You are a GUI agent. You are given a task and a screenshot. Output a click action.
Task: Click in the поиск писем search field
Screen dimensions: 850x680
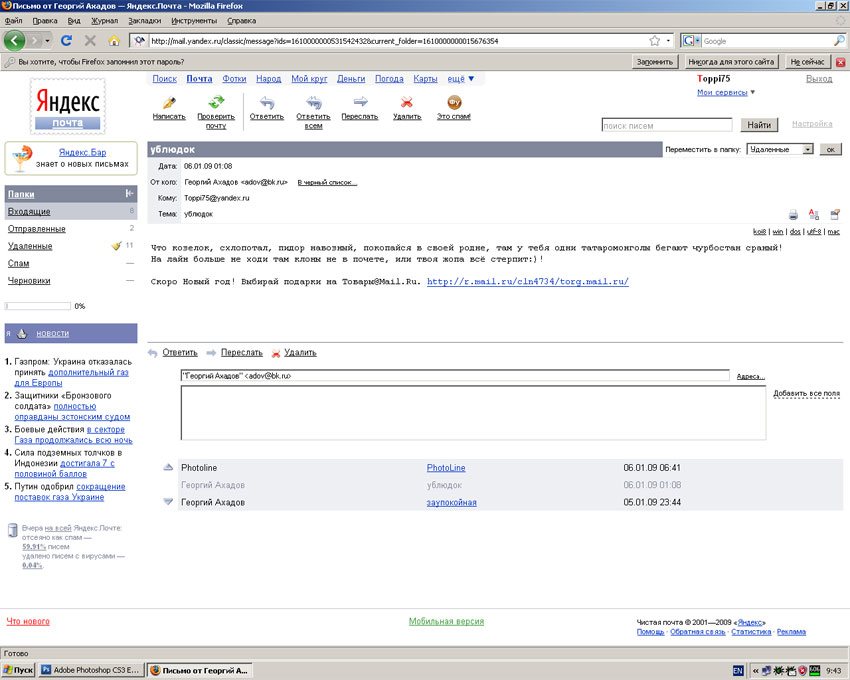coord(667,125)
